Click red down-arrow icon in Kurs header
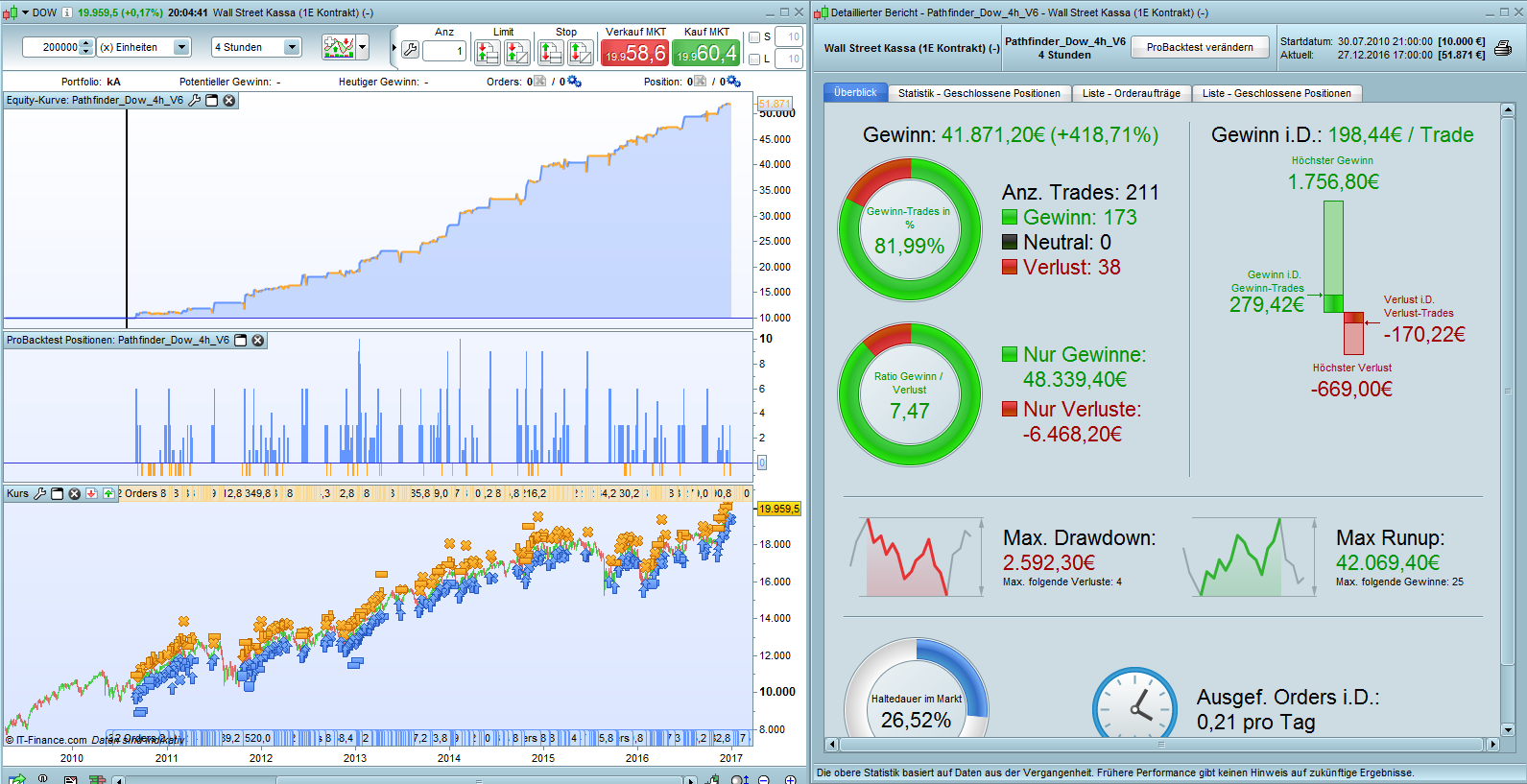 pos(92,493)
